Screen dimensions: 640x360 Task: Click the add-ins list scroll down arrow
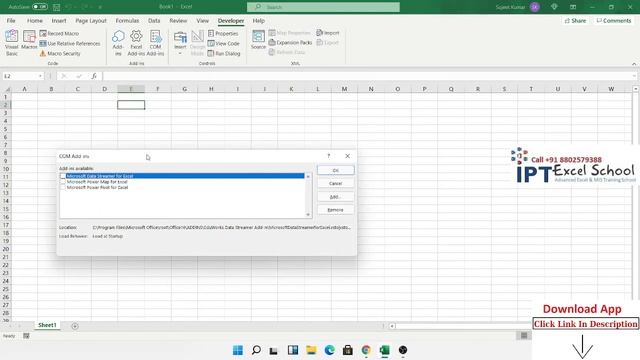[308, 214]
